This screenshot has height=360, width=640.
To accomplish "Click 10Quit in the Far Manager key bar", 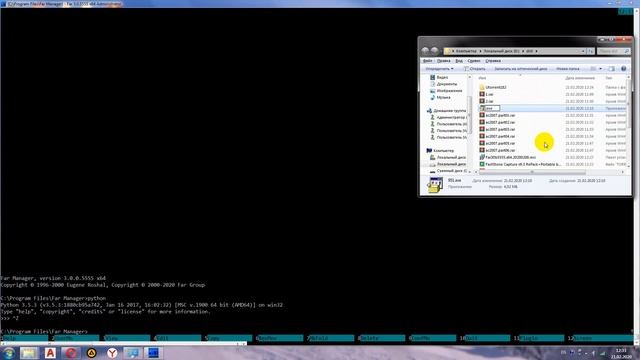I will click(484, 338).
